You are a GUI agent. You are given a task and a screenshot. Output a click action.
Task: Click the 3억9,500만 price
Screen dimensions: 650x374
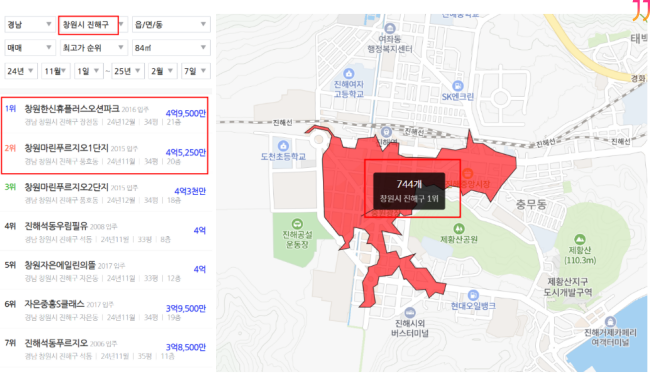tap(186, 308)
